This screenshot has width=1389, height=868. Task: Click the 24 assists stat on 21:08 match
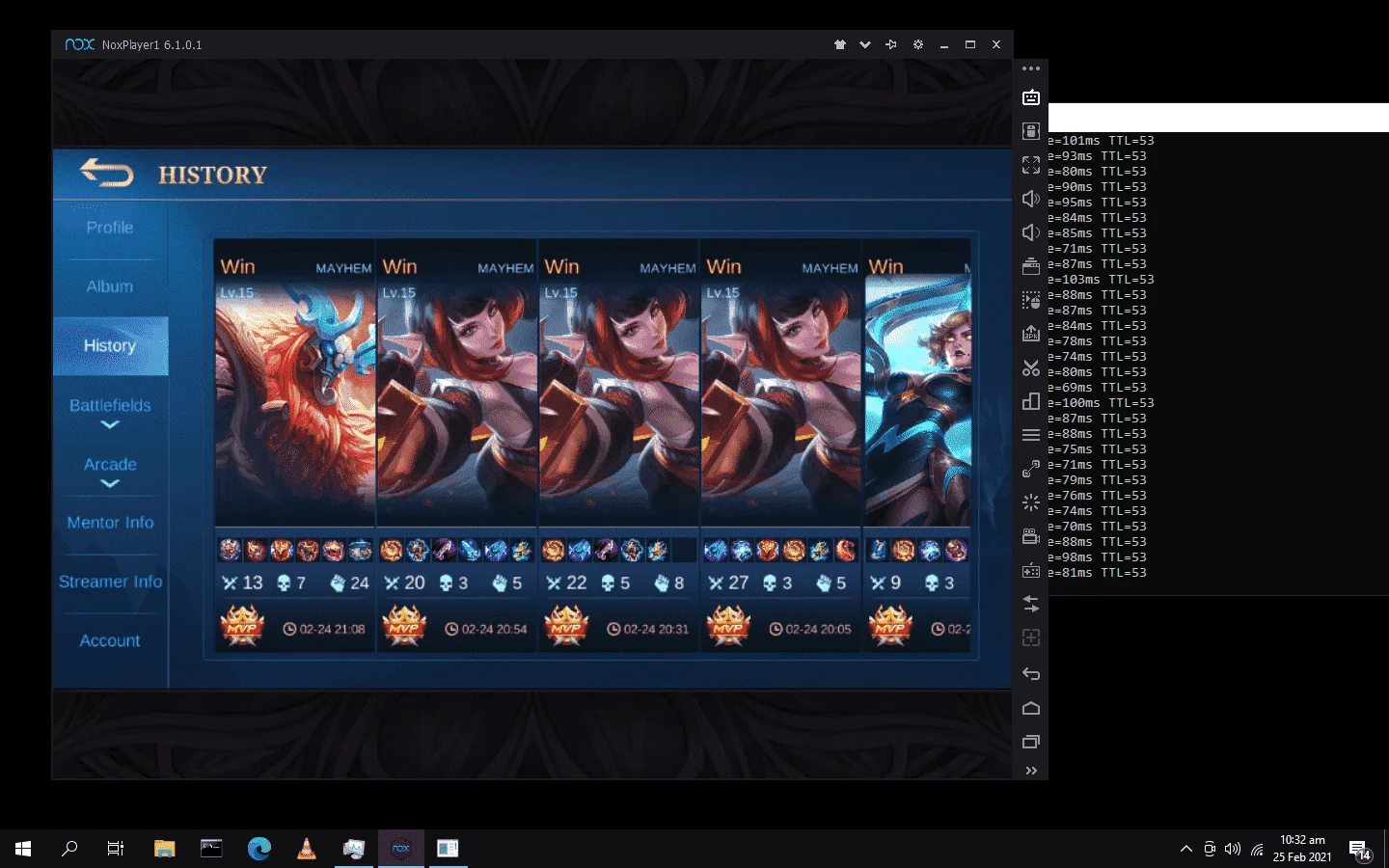(x=349, y=583)
